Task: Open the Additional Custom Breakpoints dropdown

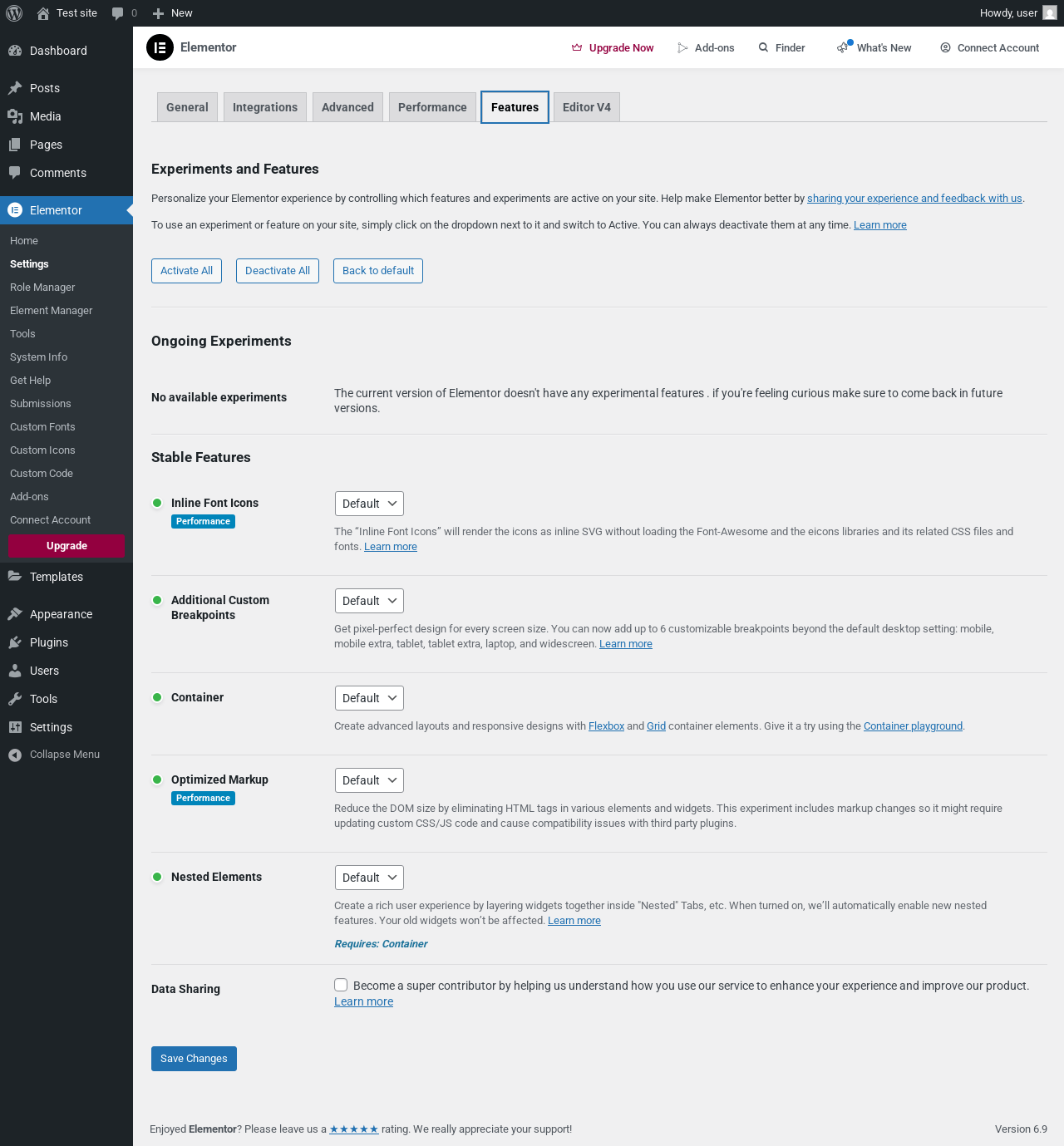Action: pos(369,601)
